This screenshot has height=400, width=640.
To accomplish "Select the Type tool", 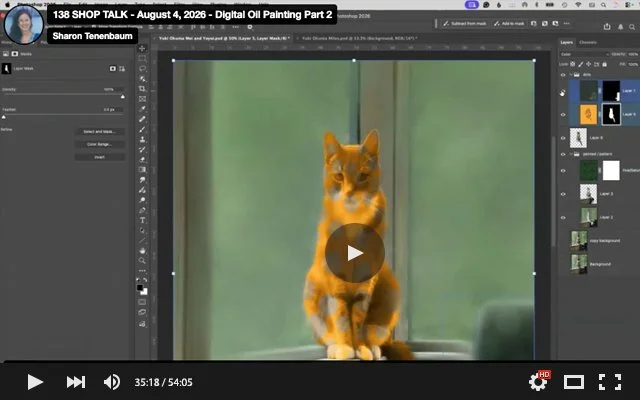I will 142,220.
